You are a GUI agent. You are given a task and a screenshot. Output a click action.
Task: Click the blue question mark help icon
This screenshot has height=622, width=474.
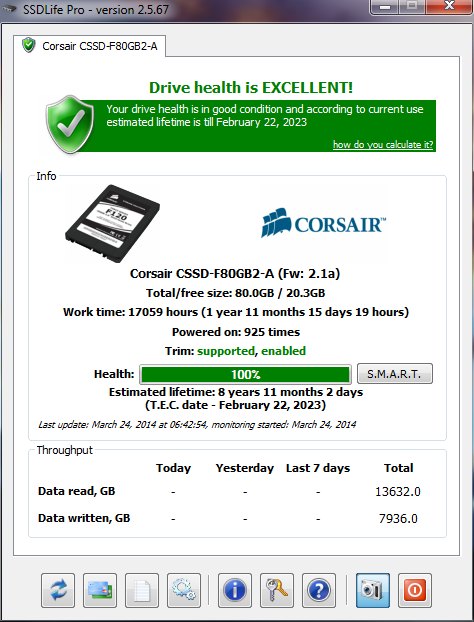pyautogui.click(x=319, y=590)
